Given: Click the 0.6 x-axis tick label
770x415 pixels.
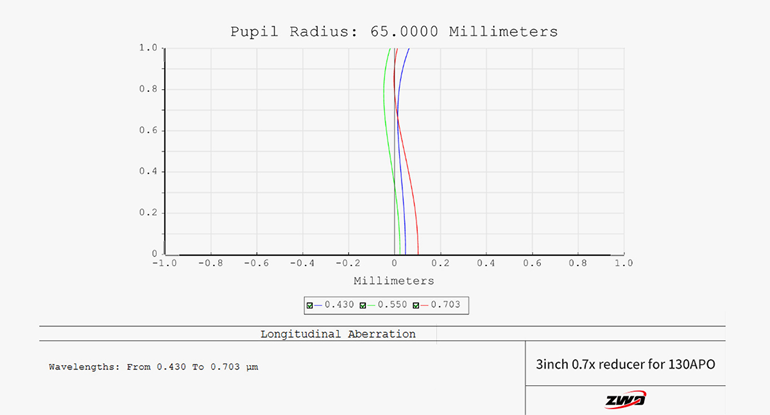Looking at the screenshot, I should tap(532, 264).
